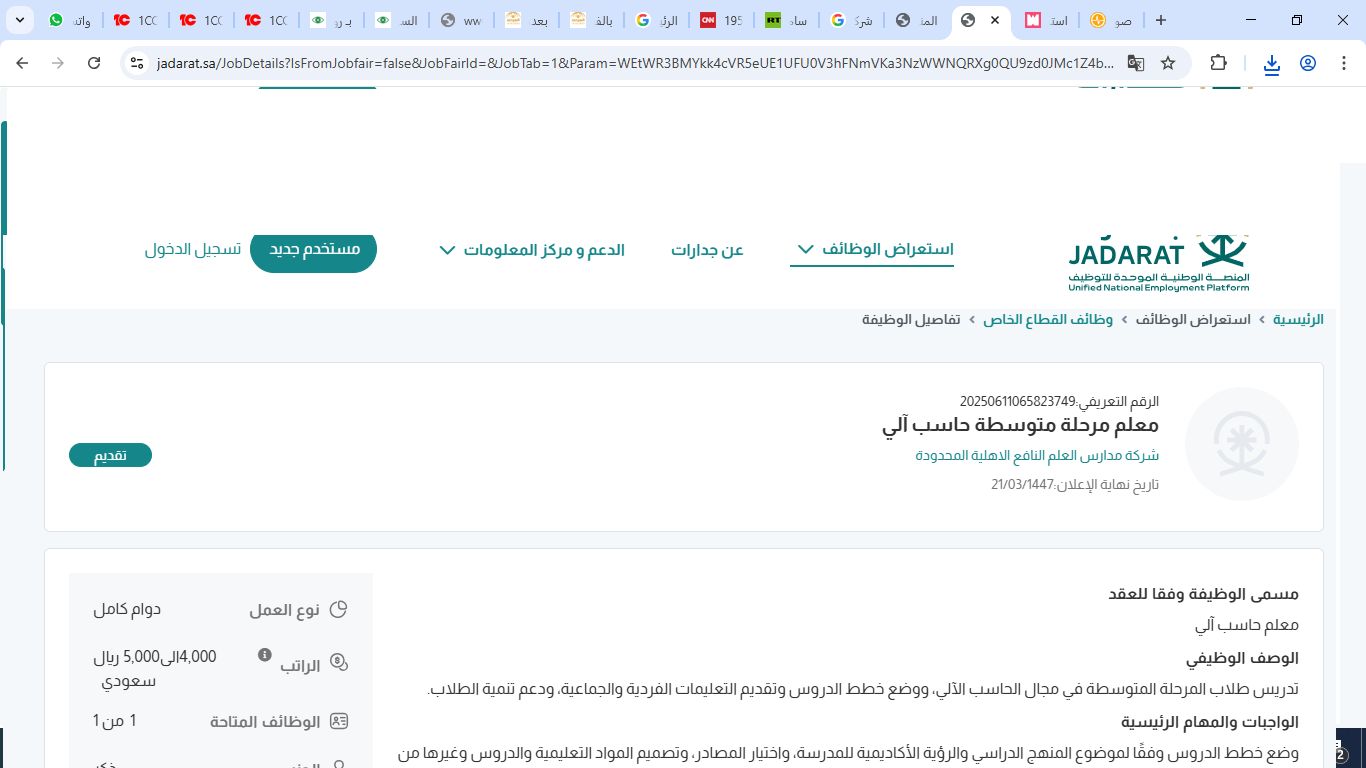Expand الدعم و مركز المعلومات dropdown
Viewport: 1366px width, 768px height.
point(532,250)
